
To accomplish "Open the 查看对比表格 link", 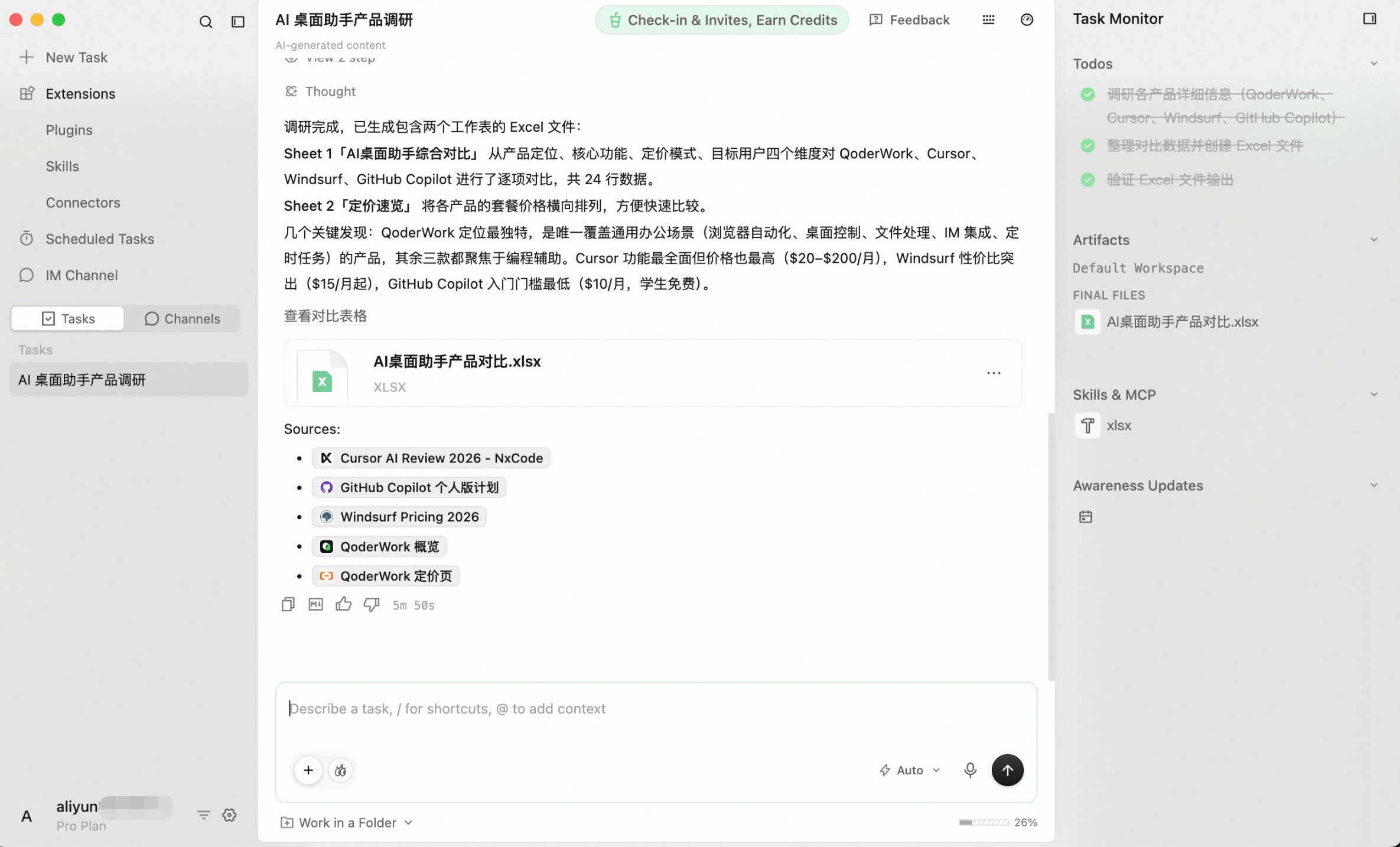I will (325, 315).
